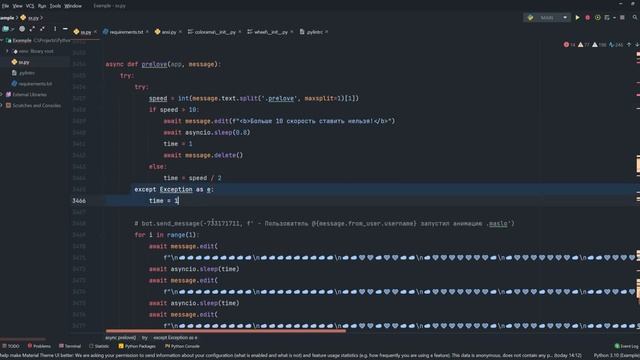The image size is (640, 360).
Task: Jump to previous highlighted error arrow
Action: [629, 44]
